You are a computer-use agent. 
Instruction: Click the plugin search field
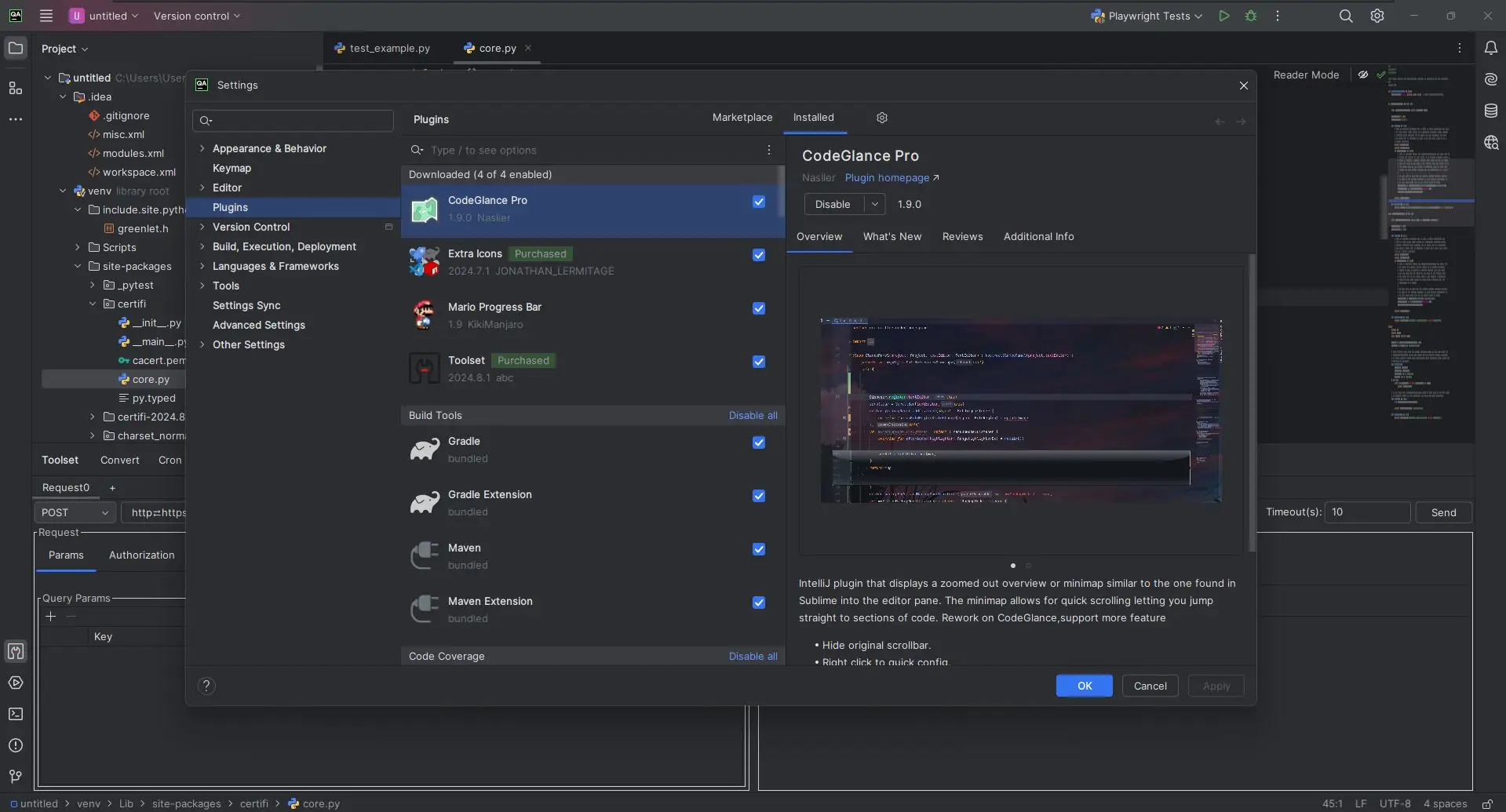[585, 150]
